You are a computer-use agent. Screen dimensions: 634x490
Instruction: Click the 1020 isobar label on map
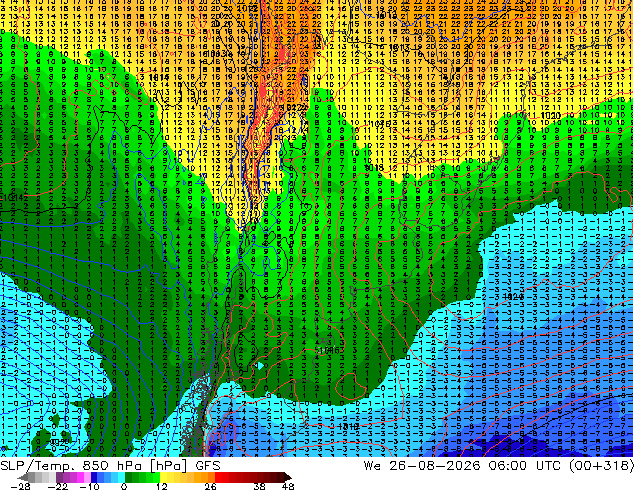point(550,116)
